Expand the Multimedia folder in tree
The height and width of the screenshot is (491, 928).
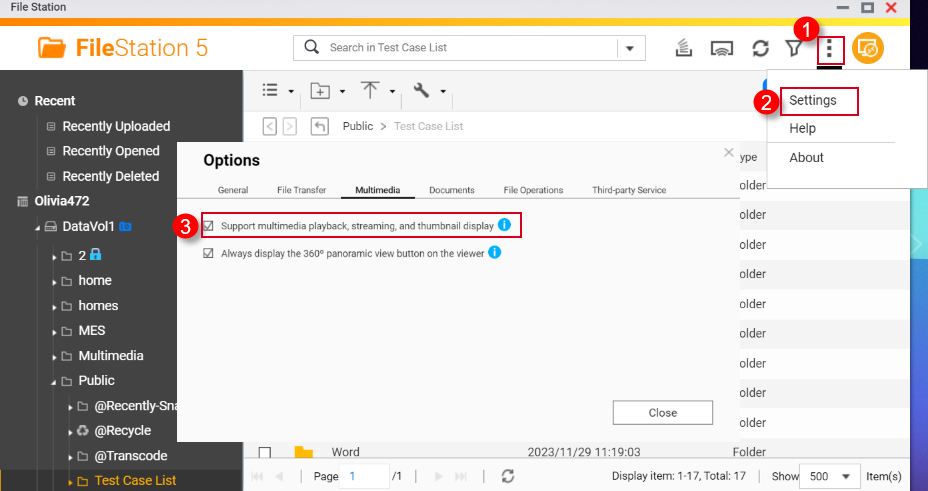[55, 356]
